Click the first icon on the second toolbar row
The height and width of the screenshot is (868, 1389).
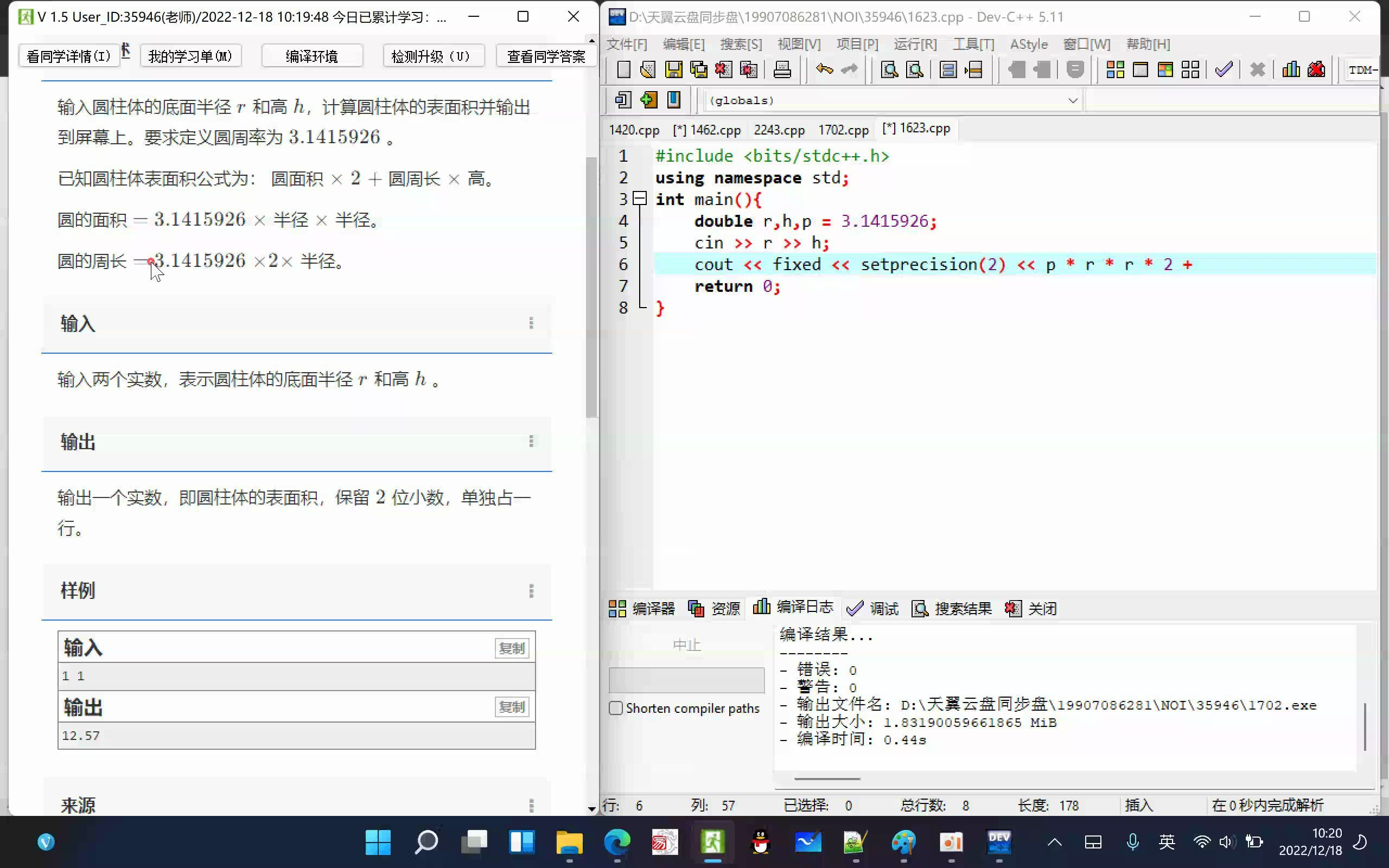(623, 100)
